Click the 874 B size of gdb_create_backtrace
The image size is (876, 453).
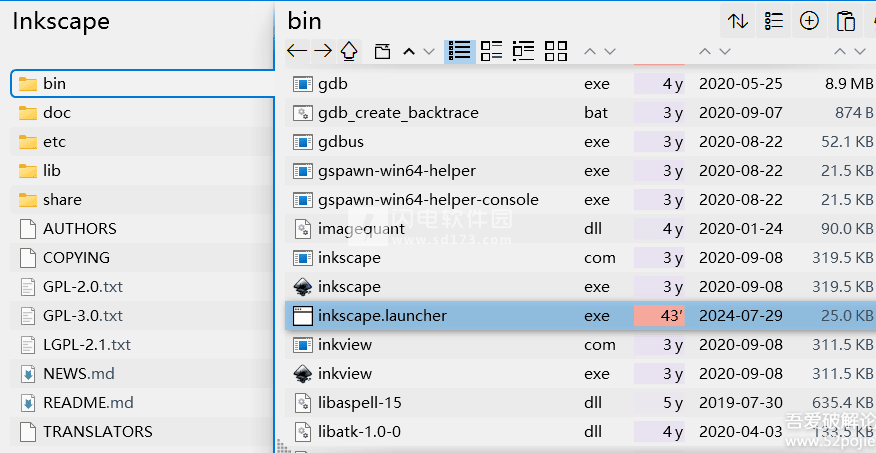[854, 113]
